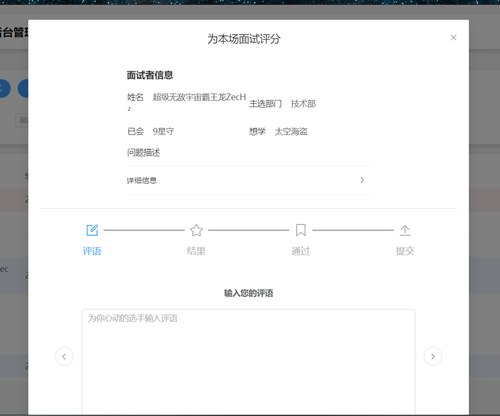The image size is (500, 416).
Task: Go to next step with right arrow
Action: (433, 356)
